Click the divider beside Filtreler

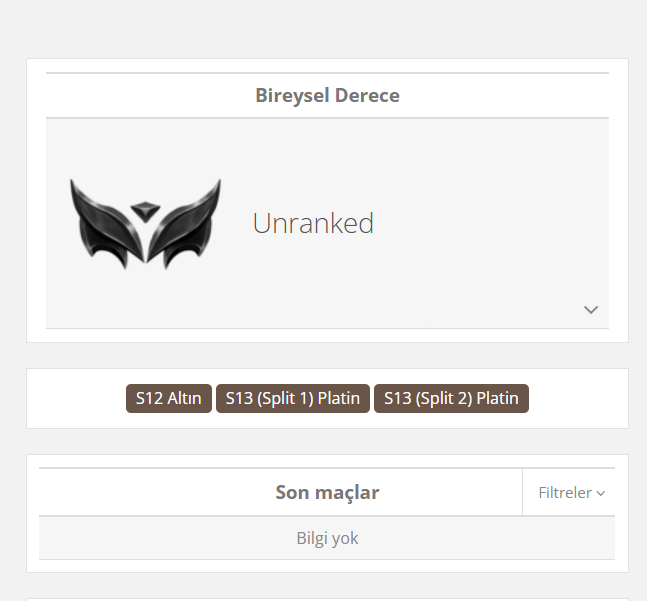(522, 492)
